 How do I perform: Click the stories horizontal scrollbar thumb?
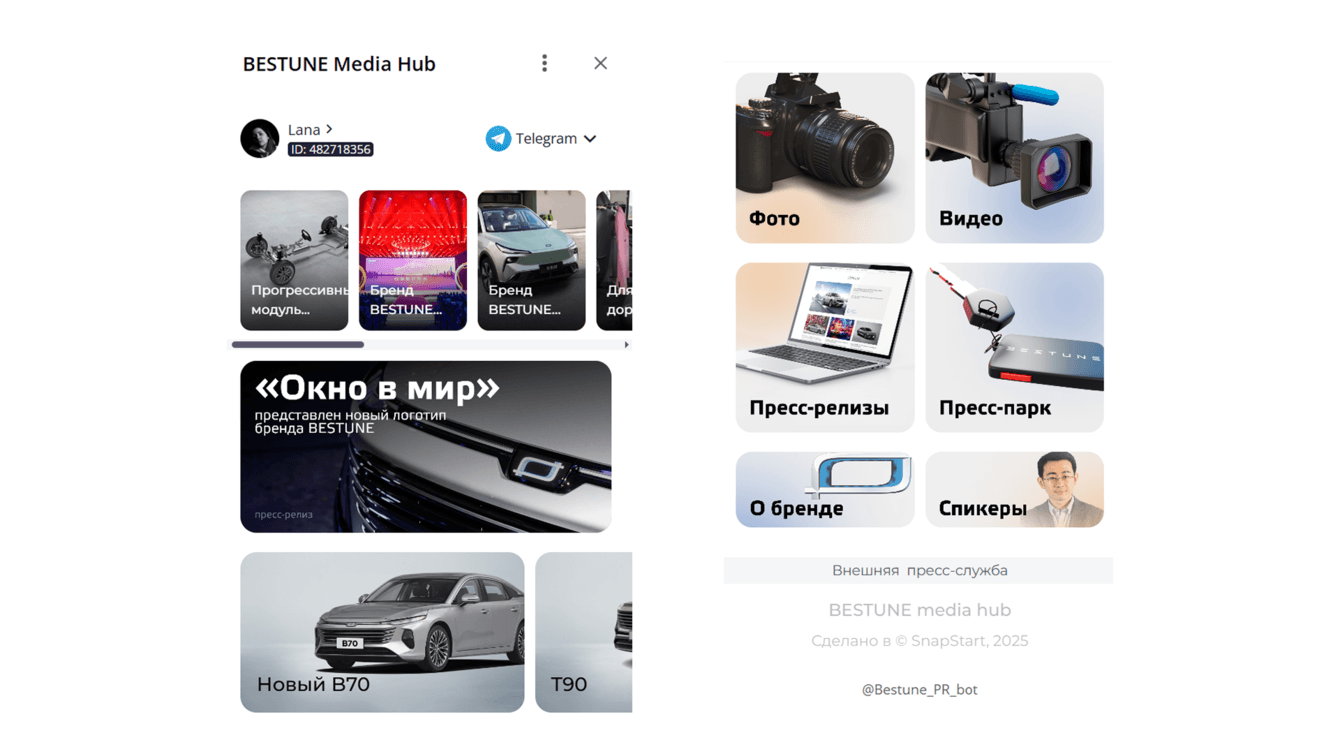(x=298, y=345)
